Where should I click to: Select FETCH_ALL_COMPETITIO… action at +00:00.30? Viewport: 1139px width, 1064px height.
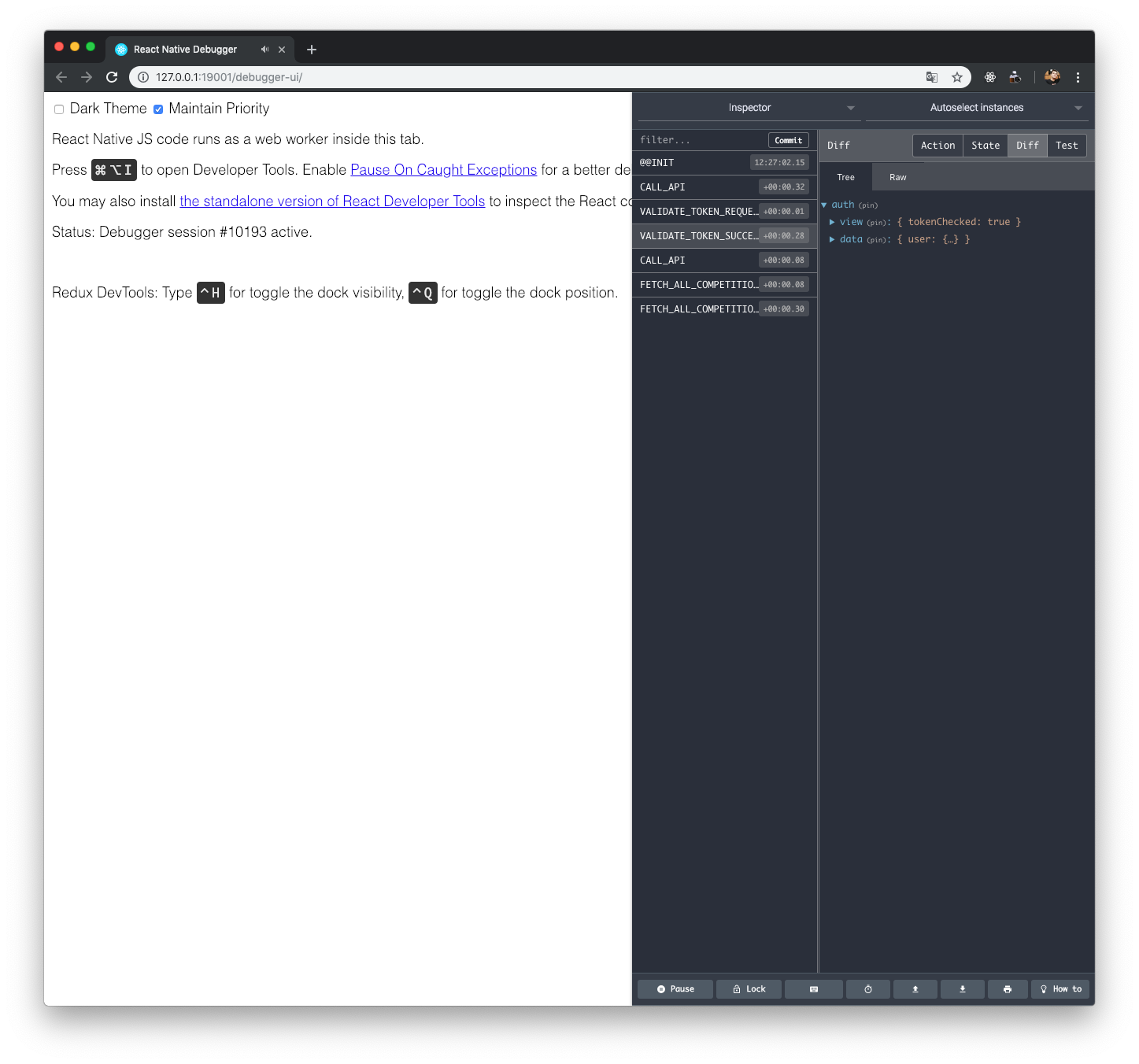724,309
